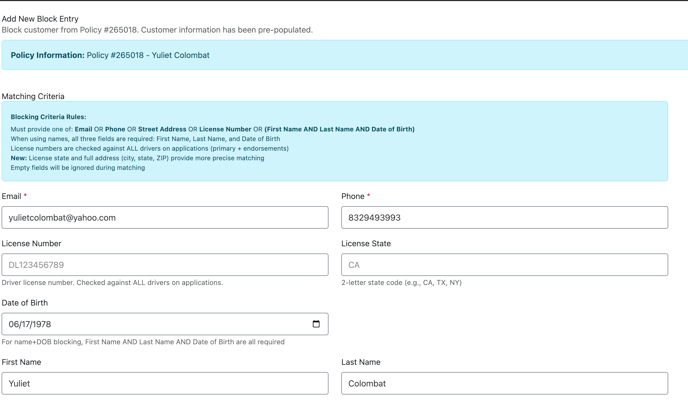The image size is (688, 406).
Task: Click the Matching Criteria section heading
Action: [33, 97]
